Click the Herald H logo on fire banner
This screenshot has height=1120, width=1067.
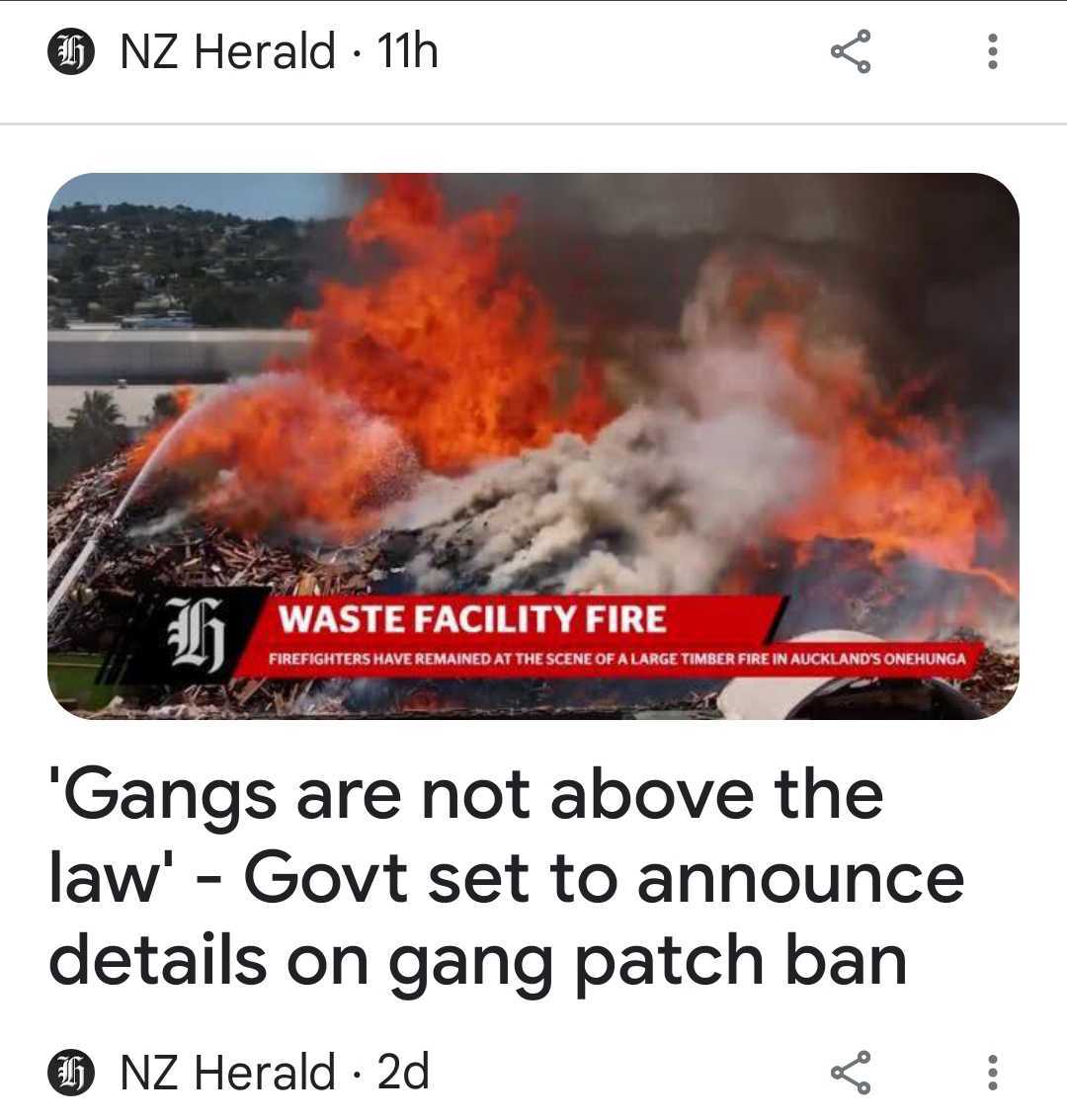pyautogui.click(x=197, y=634)
